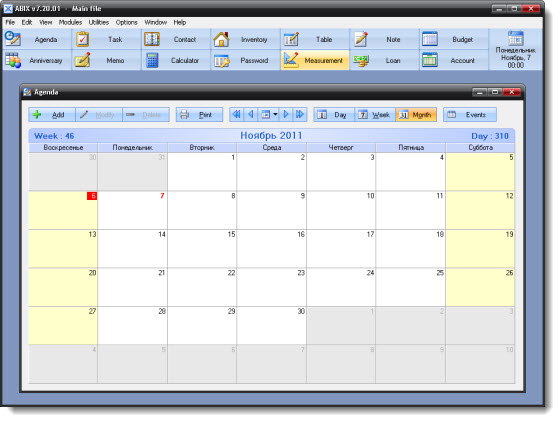Open the Modules menu
The height and width of the screenshot is (422, 560).
[x=70, y=22]
